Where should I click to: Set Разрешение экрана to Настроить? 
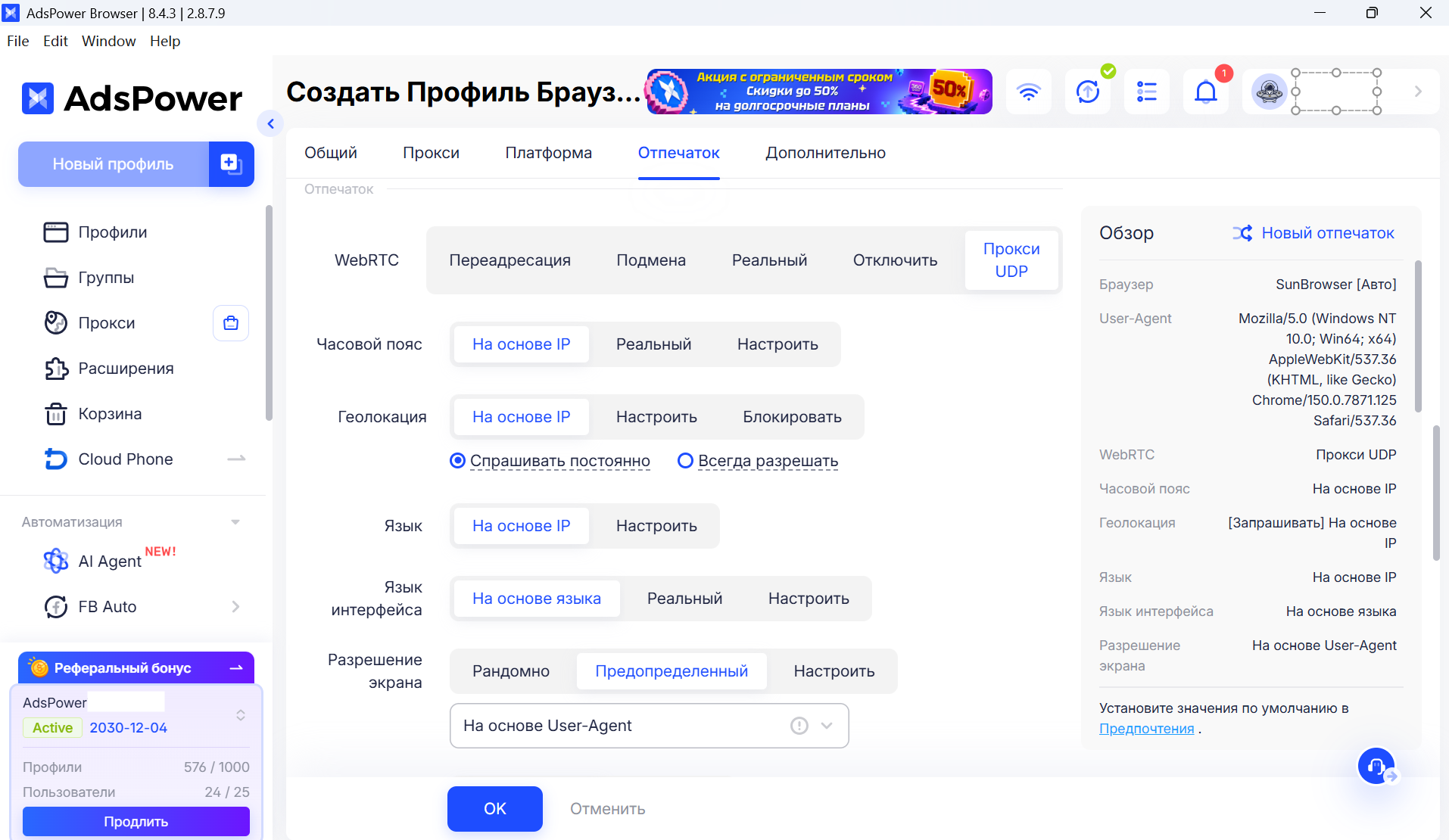coord(834,671)
